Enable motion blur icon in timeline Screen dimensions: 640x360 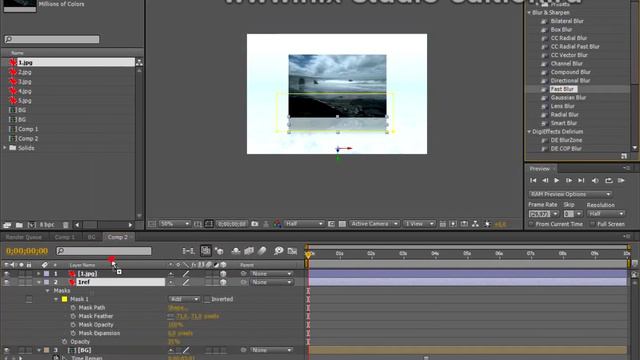tap(262, 251)
